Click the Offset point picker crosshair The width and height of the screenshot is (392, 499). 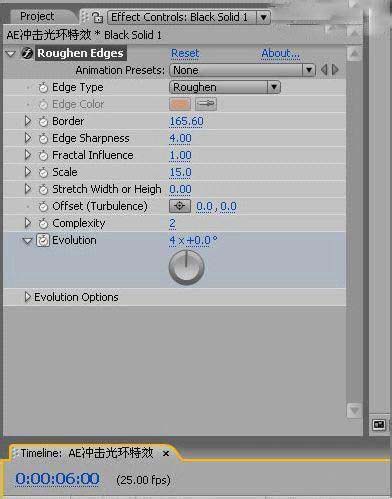coord(180,206)
